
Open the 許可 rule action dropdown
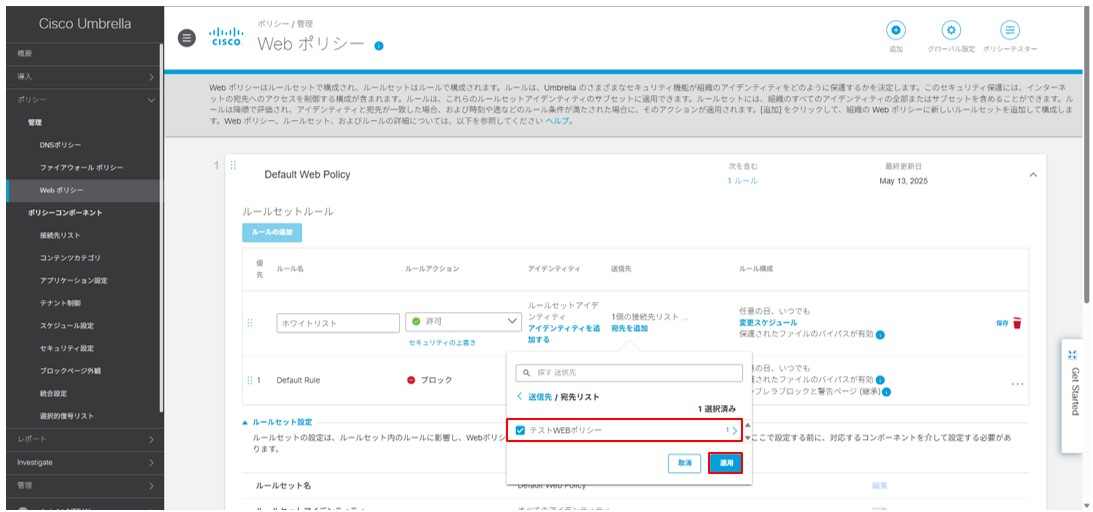[x=464, y=322]
